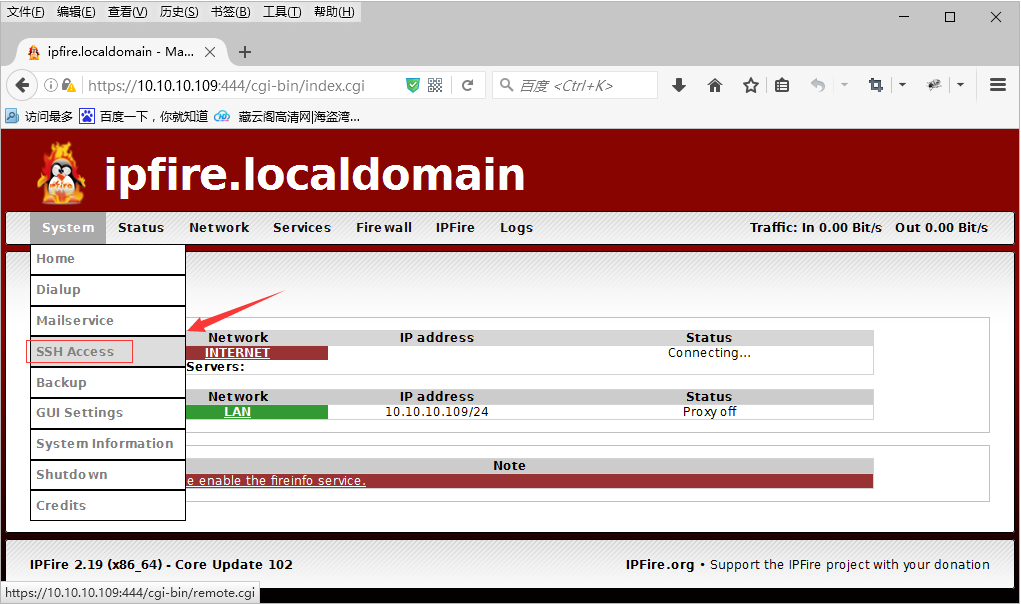
Task: Expand dropdown next to extension icon
Action: tap(960, 85)
